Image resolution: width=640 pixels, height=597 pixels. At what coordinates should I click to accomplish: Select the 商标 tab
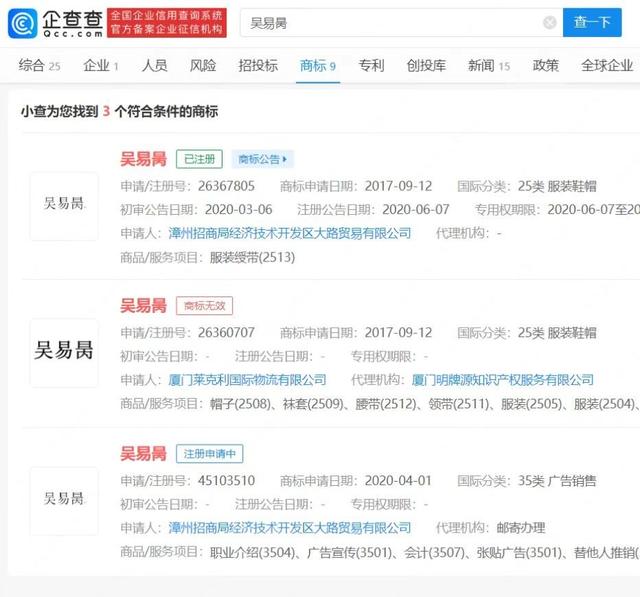pos(318,66)
